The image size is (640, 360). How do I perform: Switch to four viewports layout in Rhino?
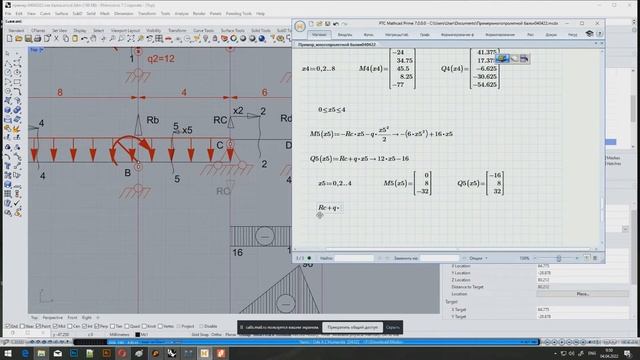159,39
